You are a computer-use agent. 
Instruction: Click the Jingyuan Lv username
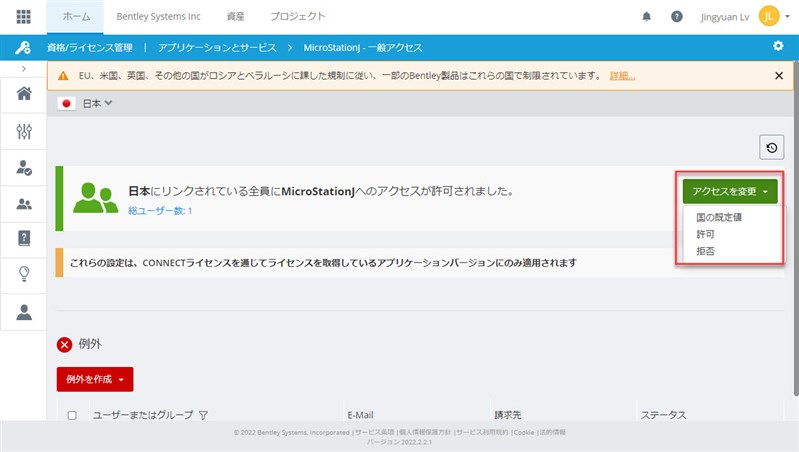[725, 17]
